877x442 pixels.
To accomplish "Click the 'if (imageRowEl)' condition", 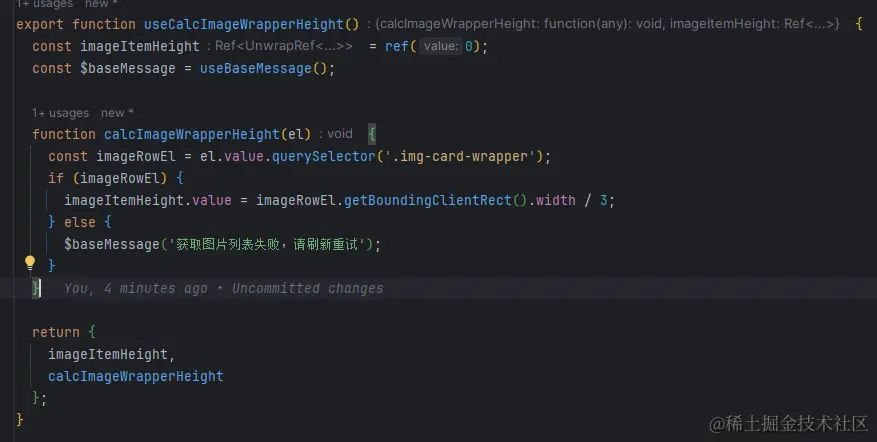I will (x=107, y=178).
